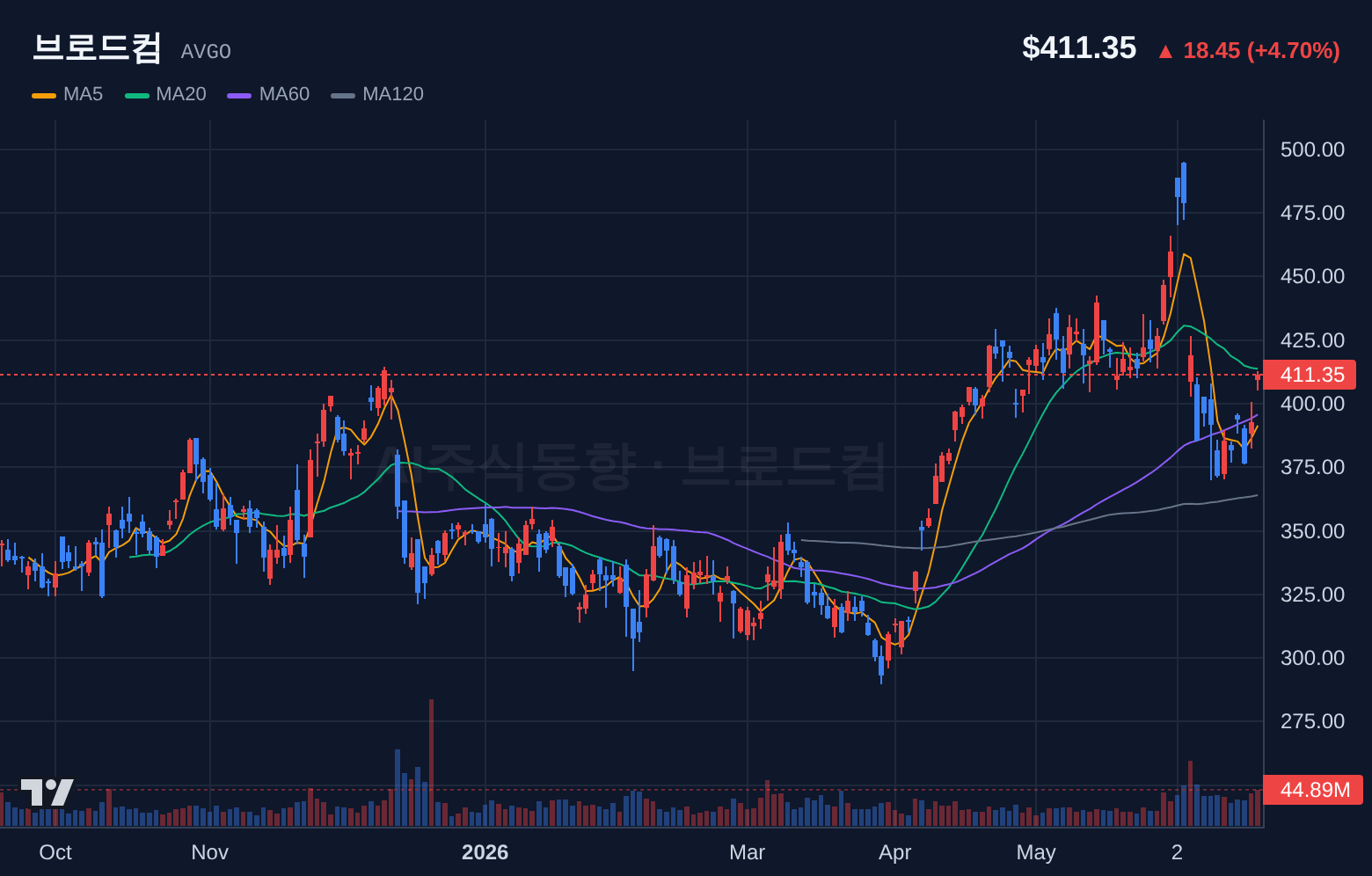
Task: Click the 475.00 price axis label
Action: click(x=1312, y=213)
